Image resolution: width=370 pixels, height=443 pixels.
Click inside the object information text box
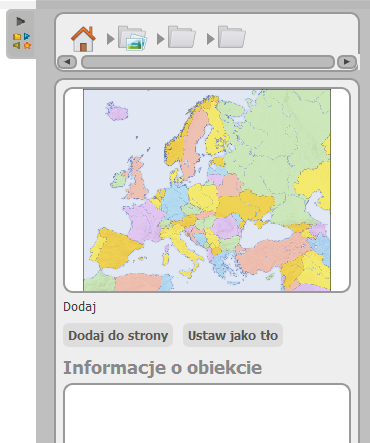(x=207, y=413)
